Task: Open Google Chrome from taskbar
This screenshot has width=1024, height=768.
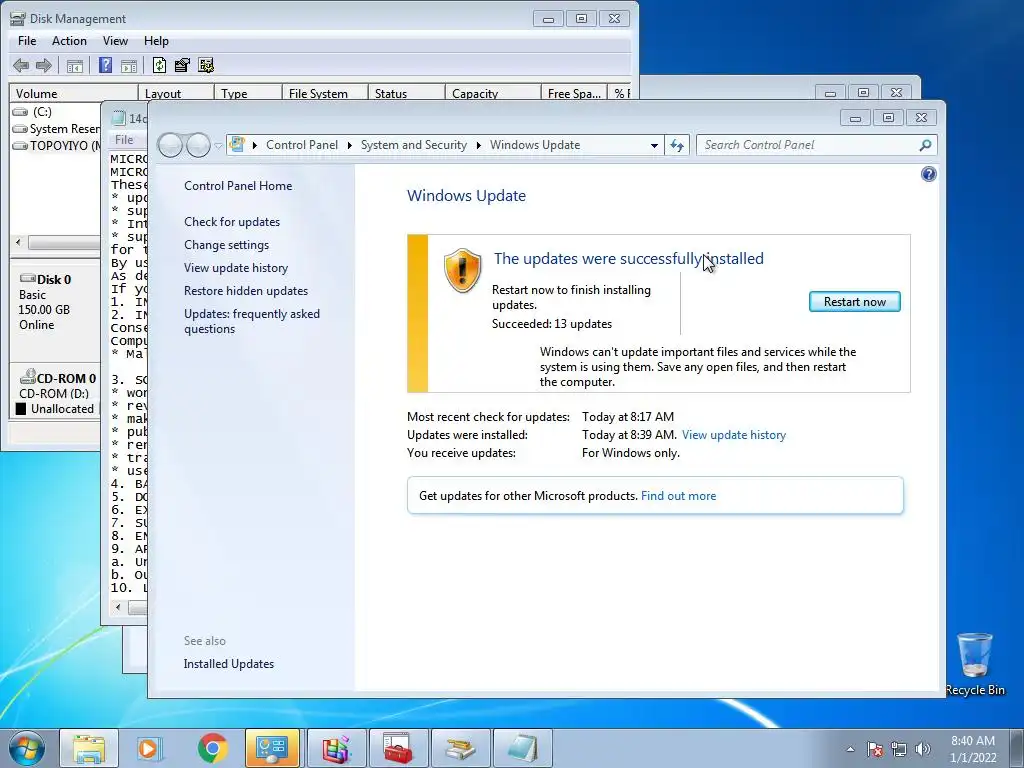Action: [212, 748]
